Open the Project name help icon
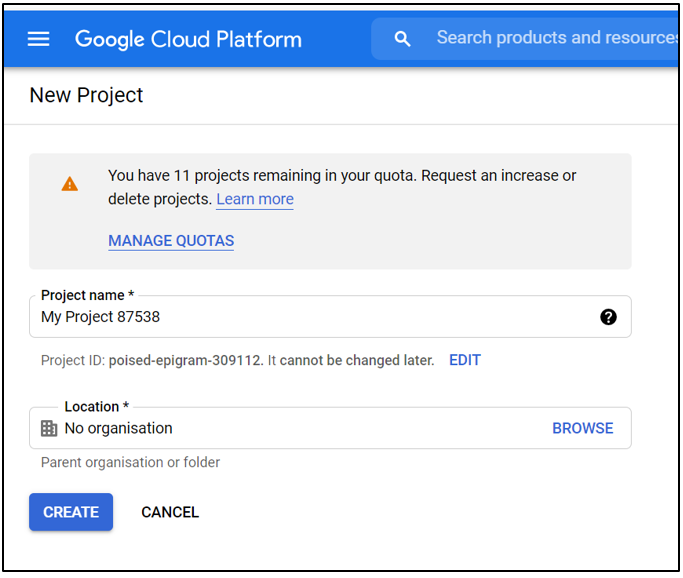This screenshot has width=683, height=578. pyautogui.click(x=608, y=317)
